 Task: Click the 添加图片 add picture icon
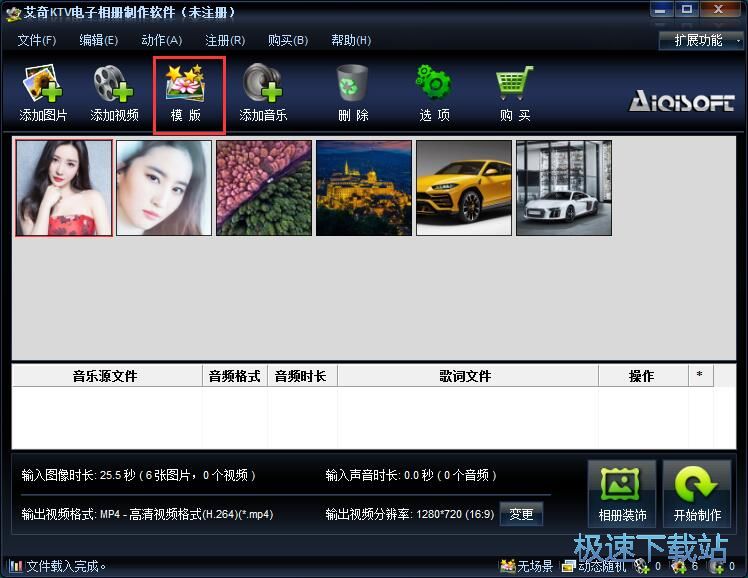pos(43,84)
